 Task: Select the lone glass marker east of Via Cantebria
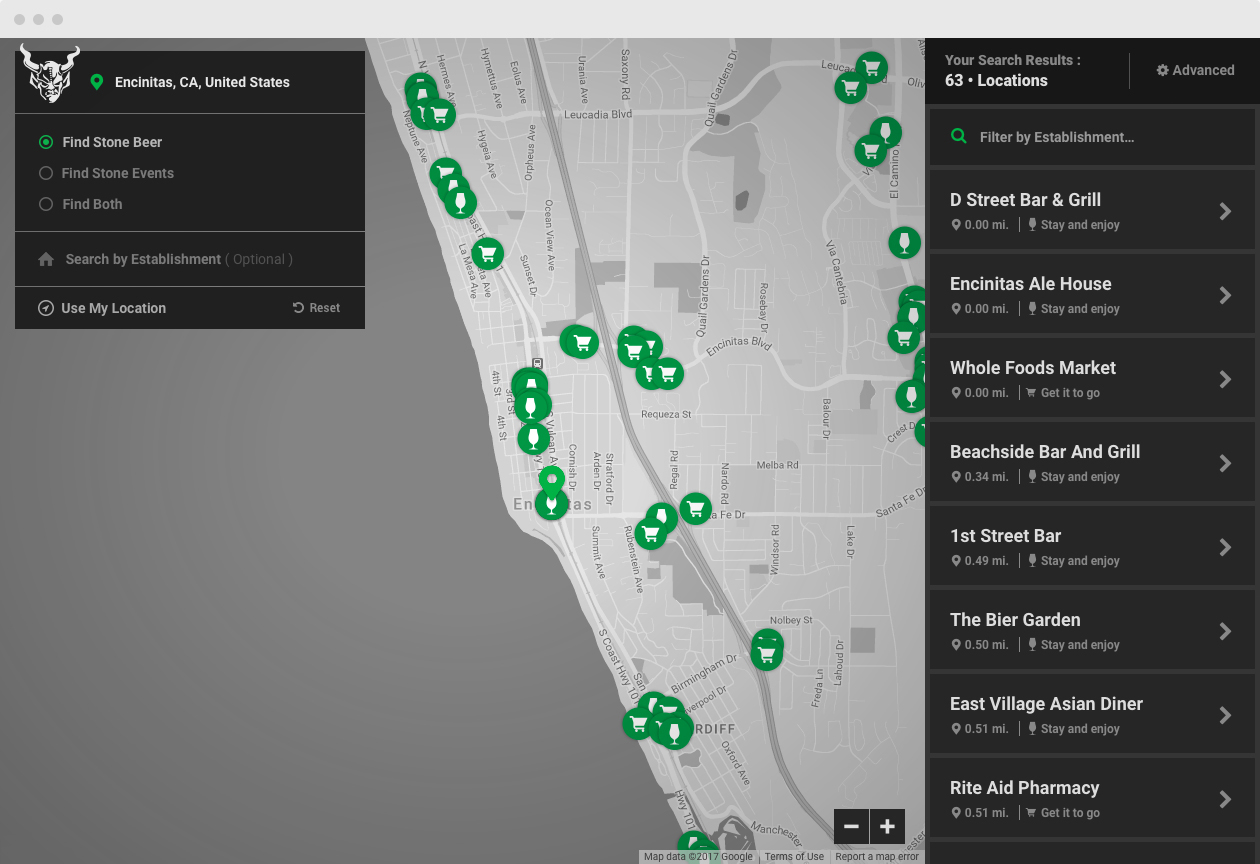[x=905, y=242]
